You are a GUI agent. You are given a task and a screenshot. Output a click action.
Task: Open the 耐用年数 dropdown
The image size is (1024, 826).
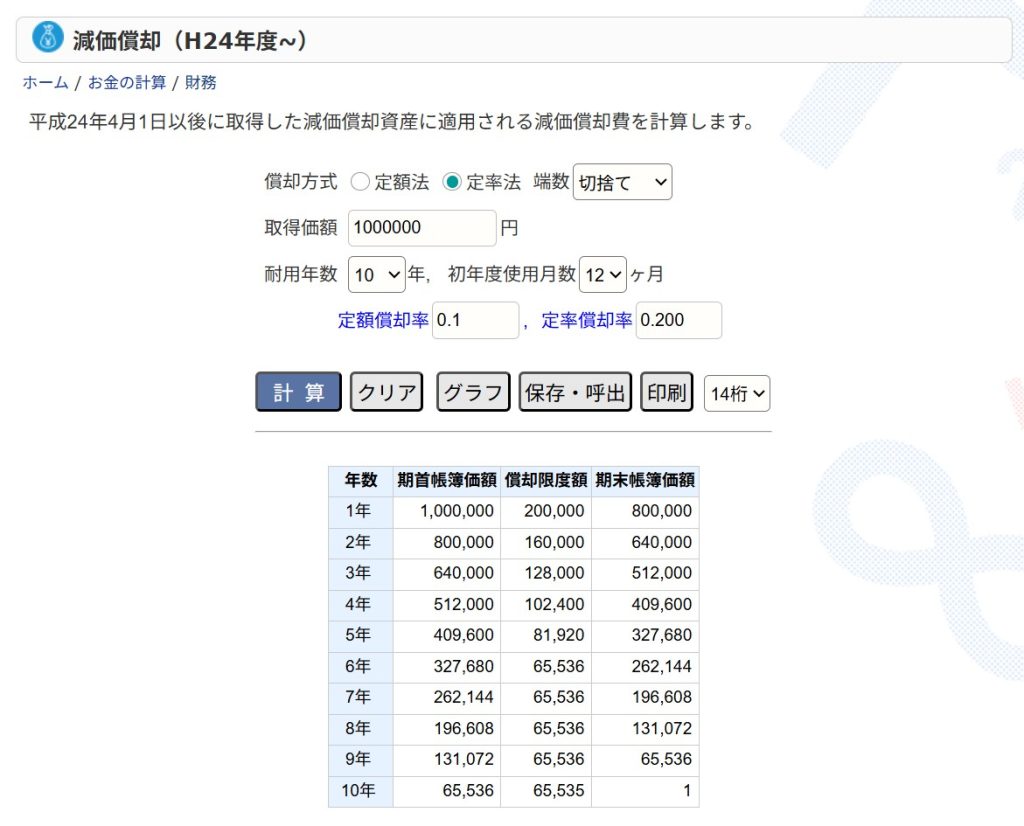(377, 274)
